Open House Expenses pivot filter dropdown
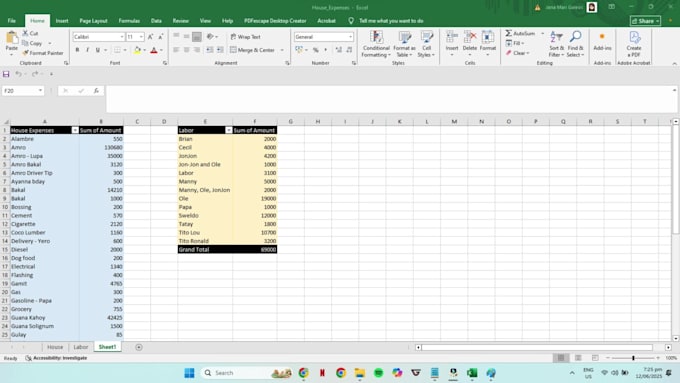 (75, 130)
